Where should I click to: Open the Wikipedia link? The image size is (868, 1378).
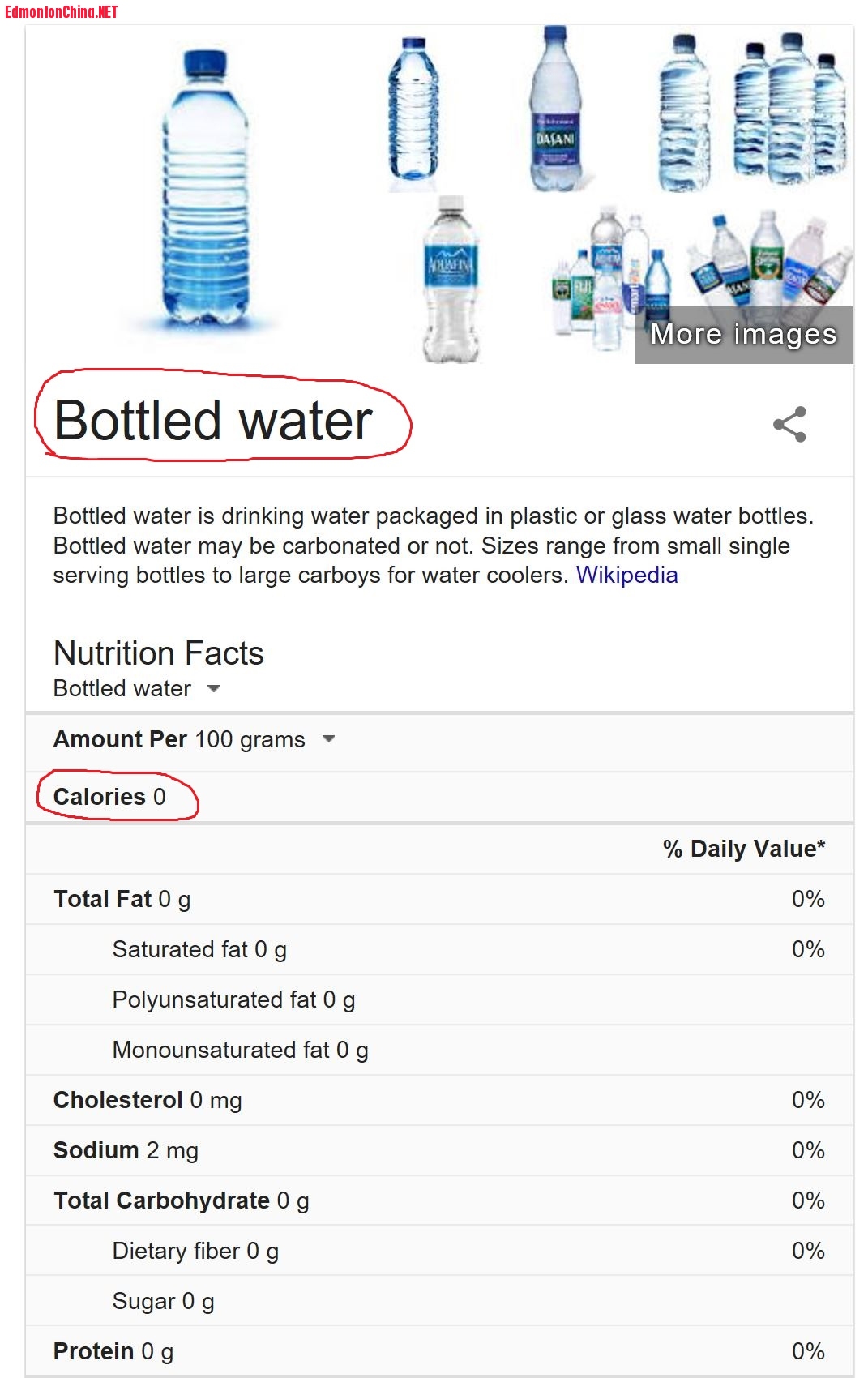(x=626, y=575)
